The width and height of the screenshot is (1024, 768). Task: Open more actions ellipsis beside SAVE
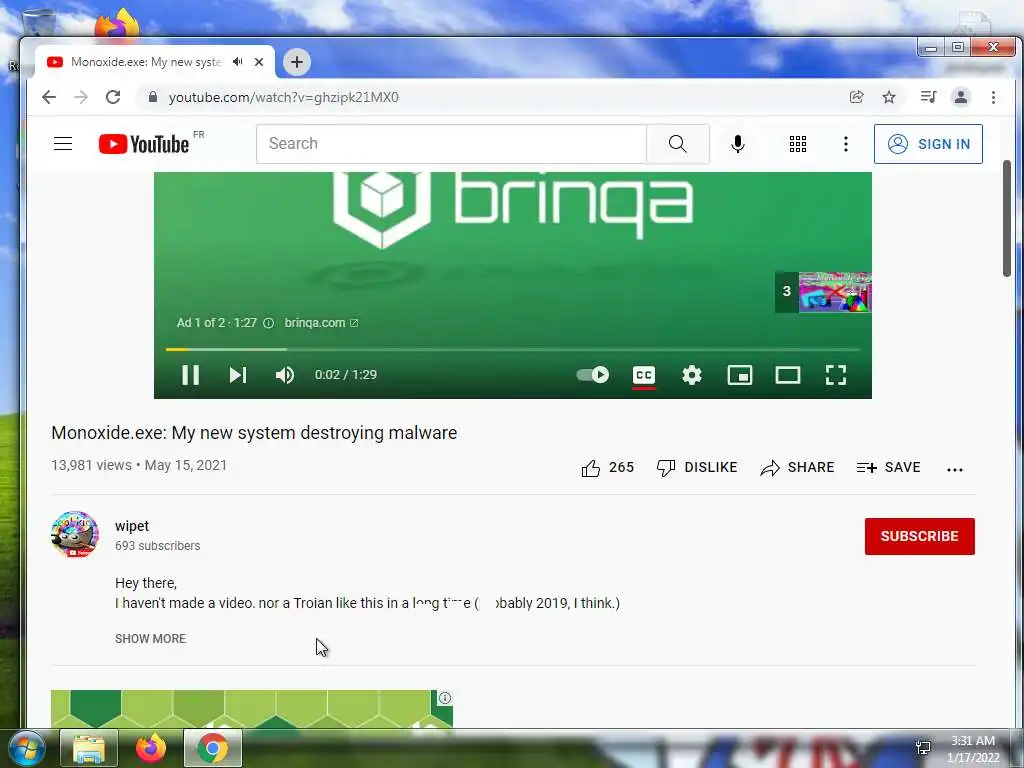(x=955, y=469)
